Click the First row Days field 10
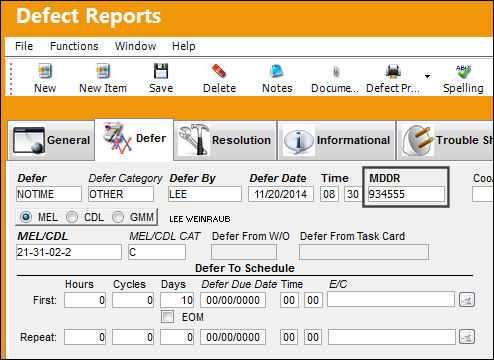 (177, 300)
